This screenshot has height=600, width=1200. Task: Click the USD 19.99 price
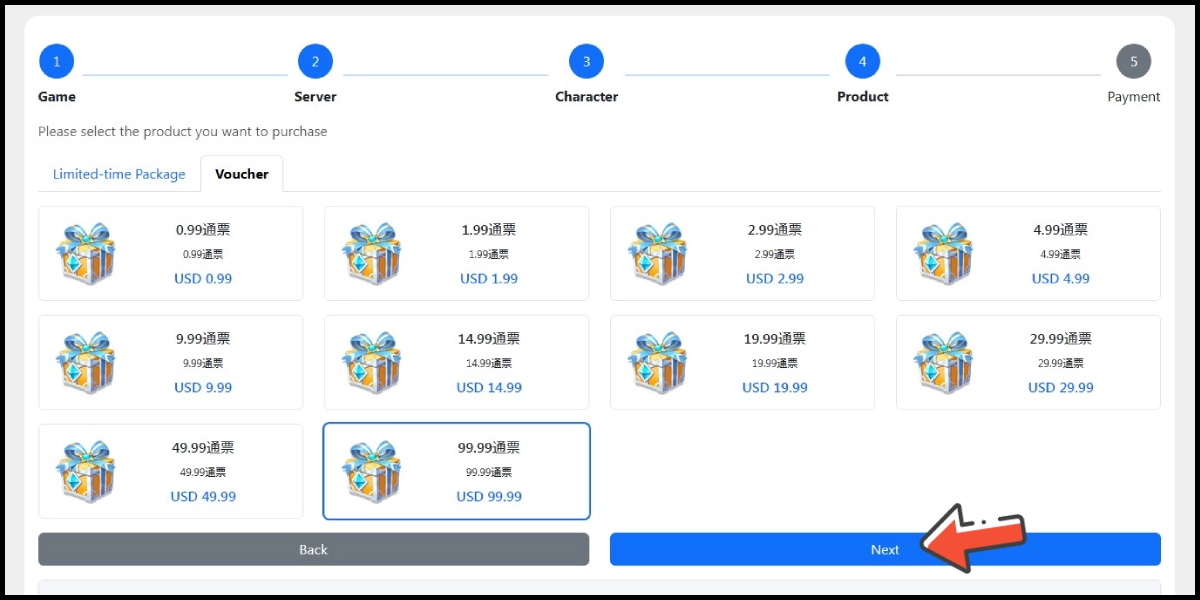tap(775, 388)
